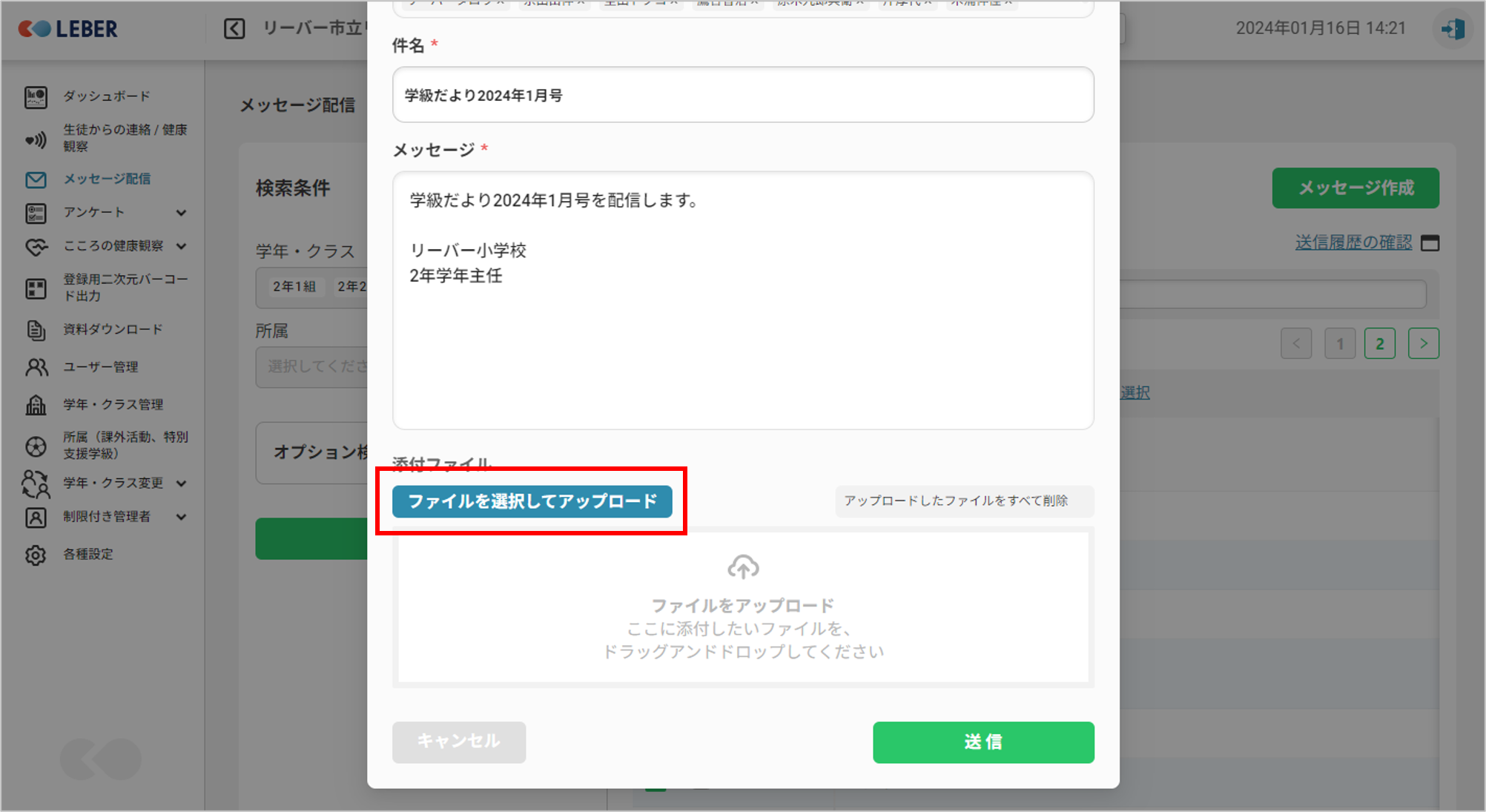Click the Dashboard icon in sidebar
The width and height of the screenshot is (1486, 812).
tap(36, 97)
